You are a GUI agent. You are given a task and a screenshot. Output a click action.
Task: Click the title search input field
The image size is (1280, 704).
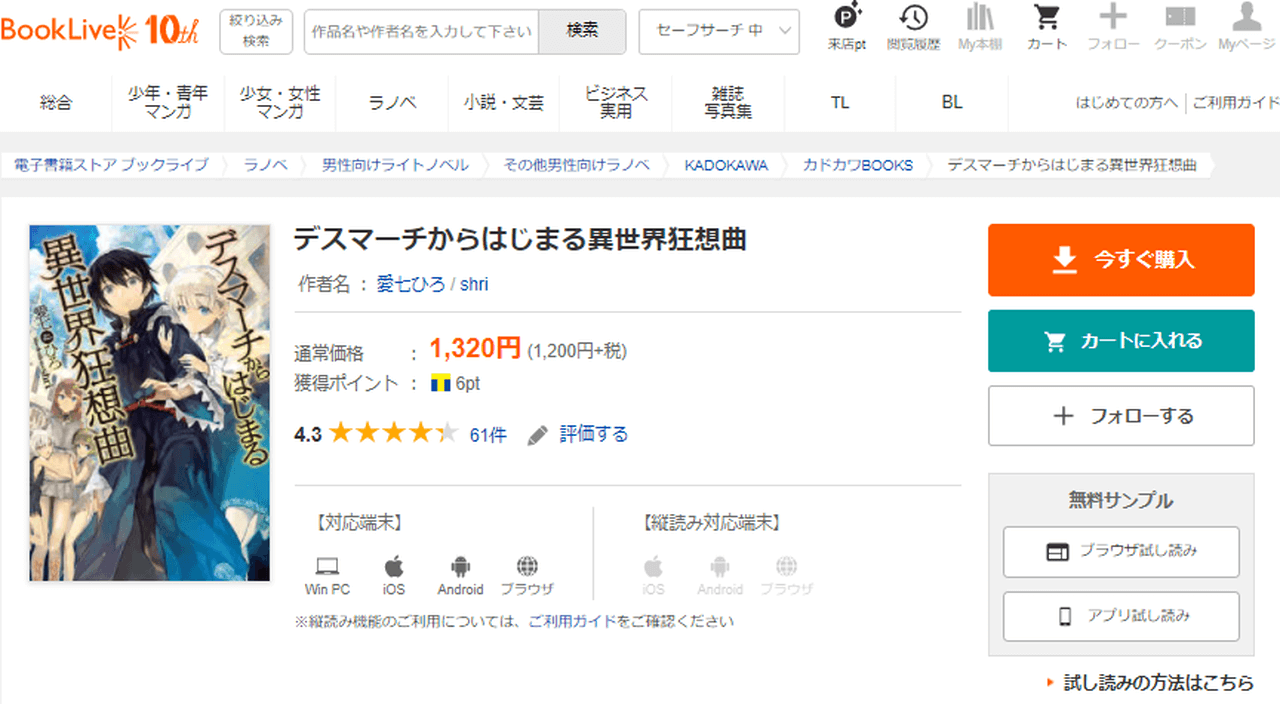[x=421, y=31]
